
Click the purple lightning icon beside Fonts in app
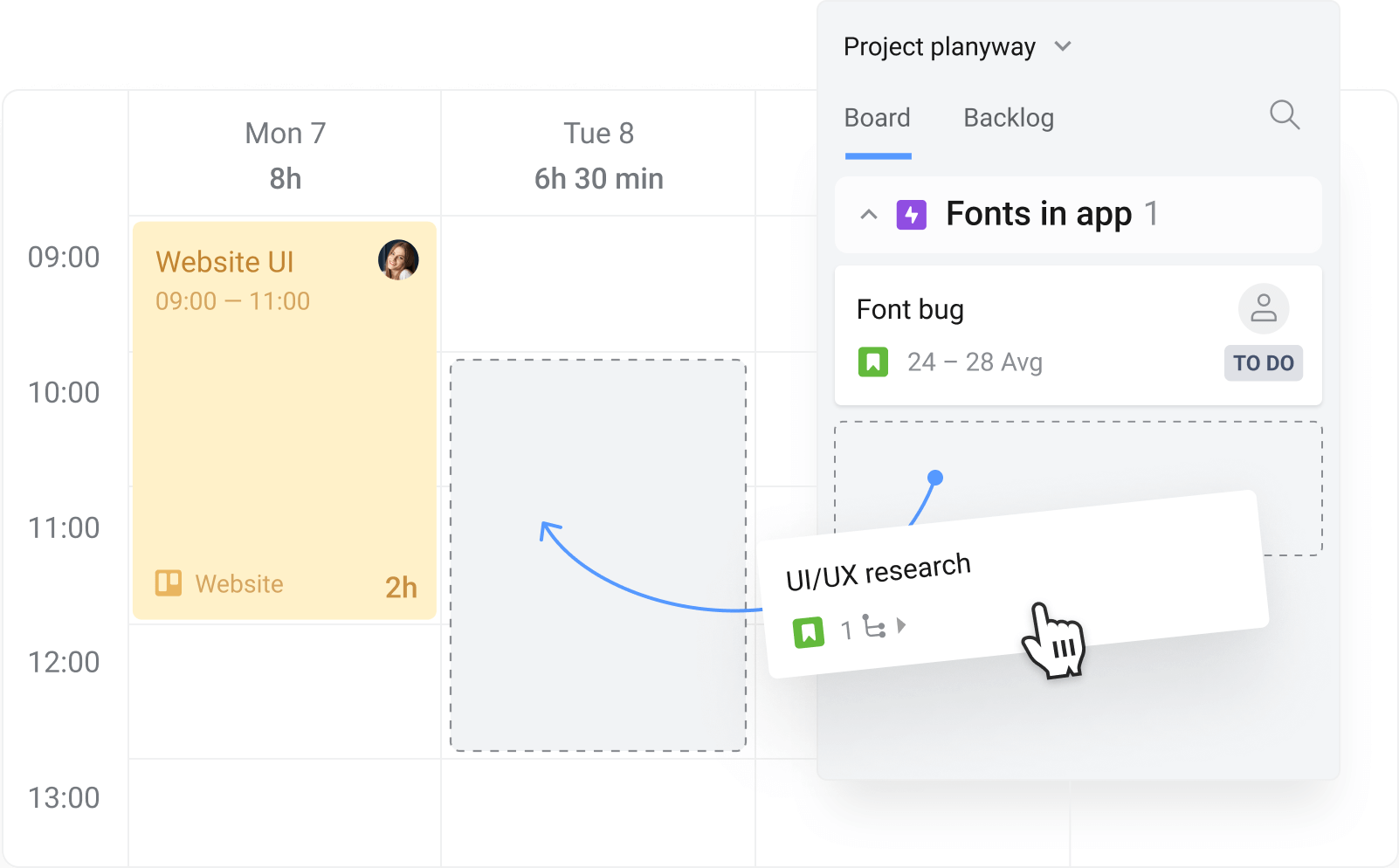click(x=912, y=215)
